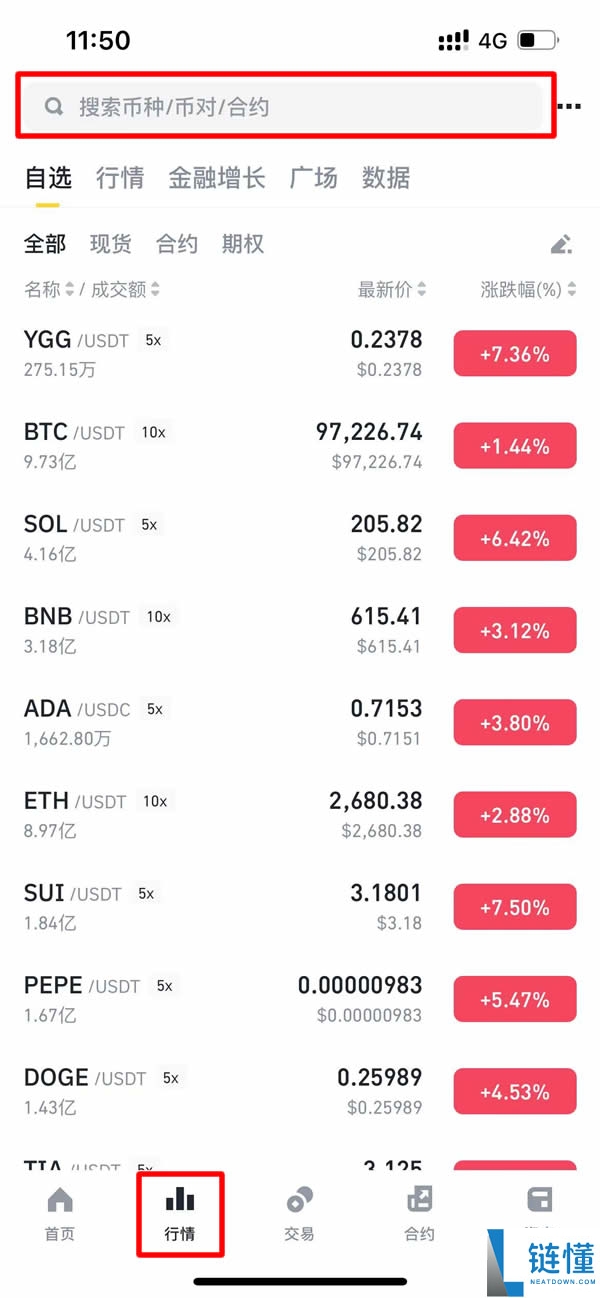Open the three-dot more menu
This screenshot has width=600, height=1298.
pyautogui.click(x=570, y=107)
